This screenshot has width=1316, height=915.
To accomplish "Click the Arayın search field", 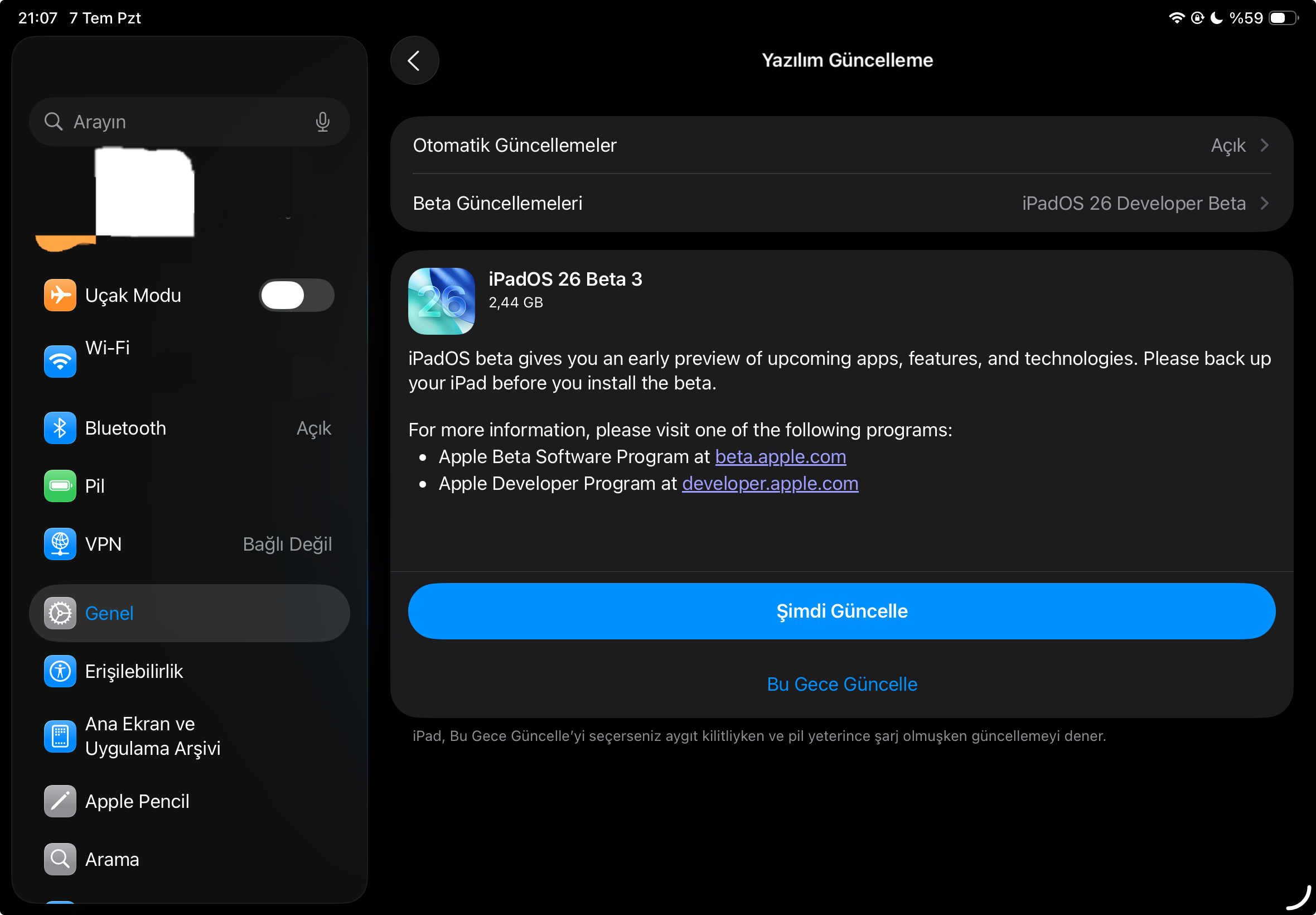I will click(189, 122).
